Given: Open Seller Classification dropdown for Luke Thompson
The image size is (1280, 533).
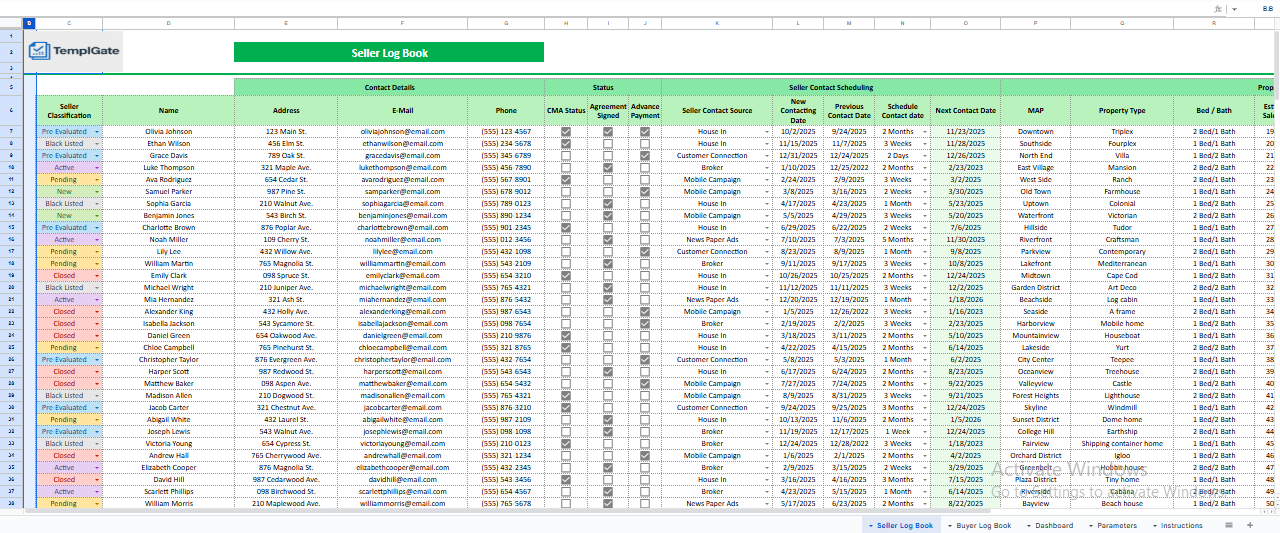Looking at the screenshot, I should pyautogui.click(x=97, y=167).
